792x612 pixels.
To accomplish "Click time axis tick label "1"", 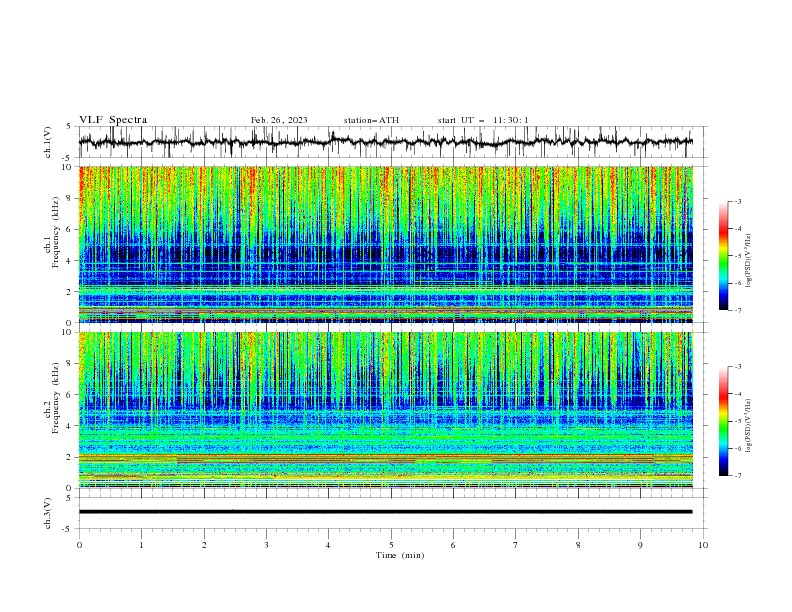I will coord(141,545).
